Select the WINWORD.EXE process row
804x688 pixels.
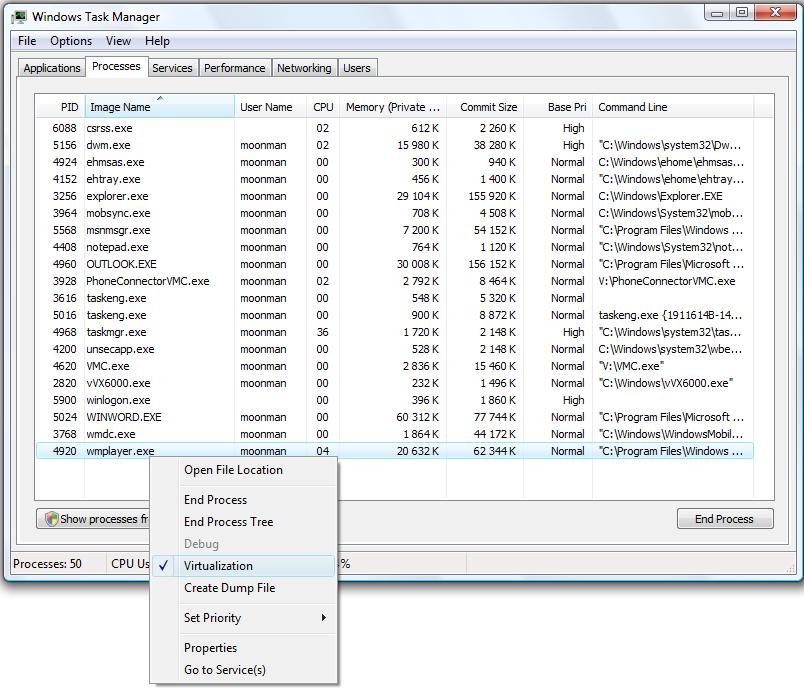[x=395, y=417]
